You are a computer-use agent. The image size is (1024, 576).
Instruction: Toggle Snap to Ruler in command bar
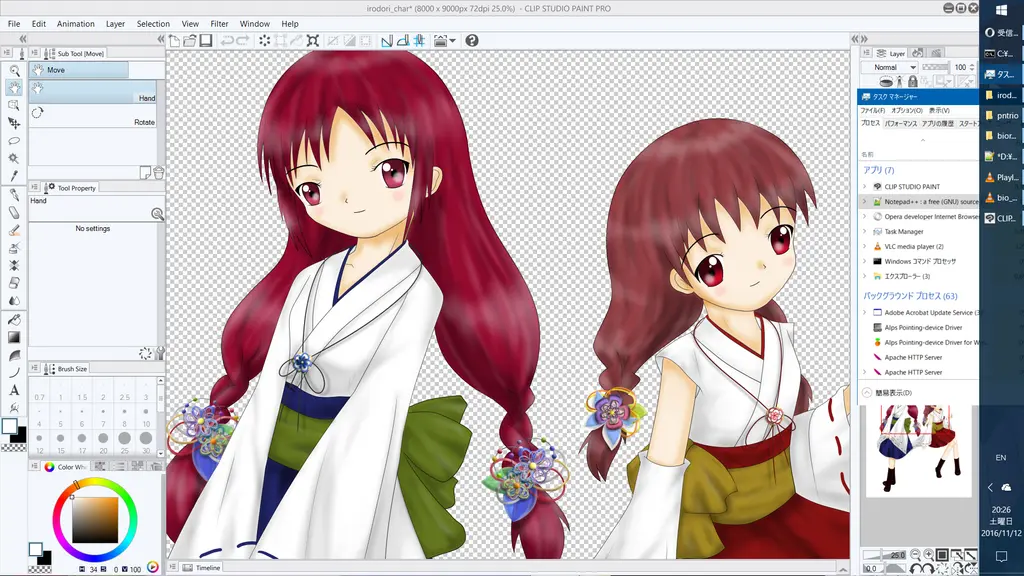point(387,40)
